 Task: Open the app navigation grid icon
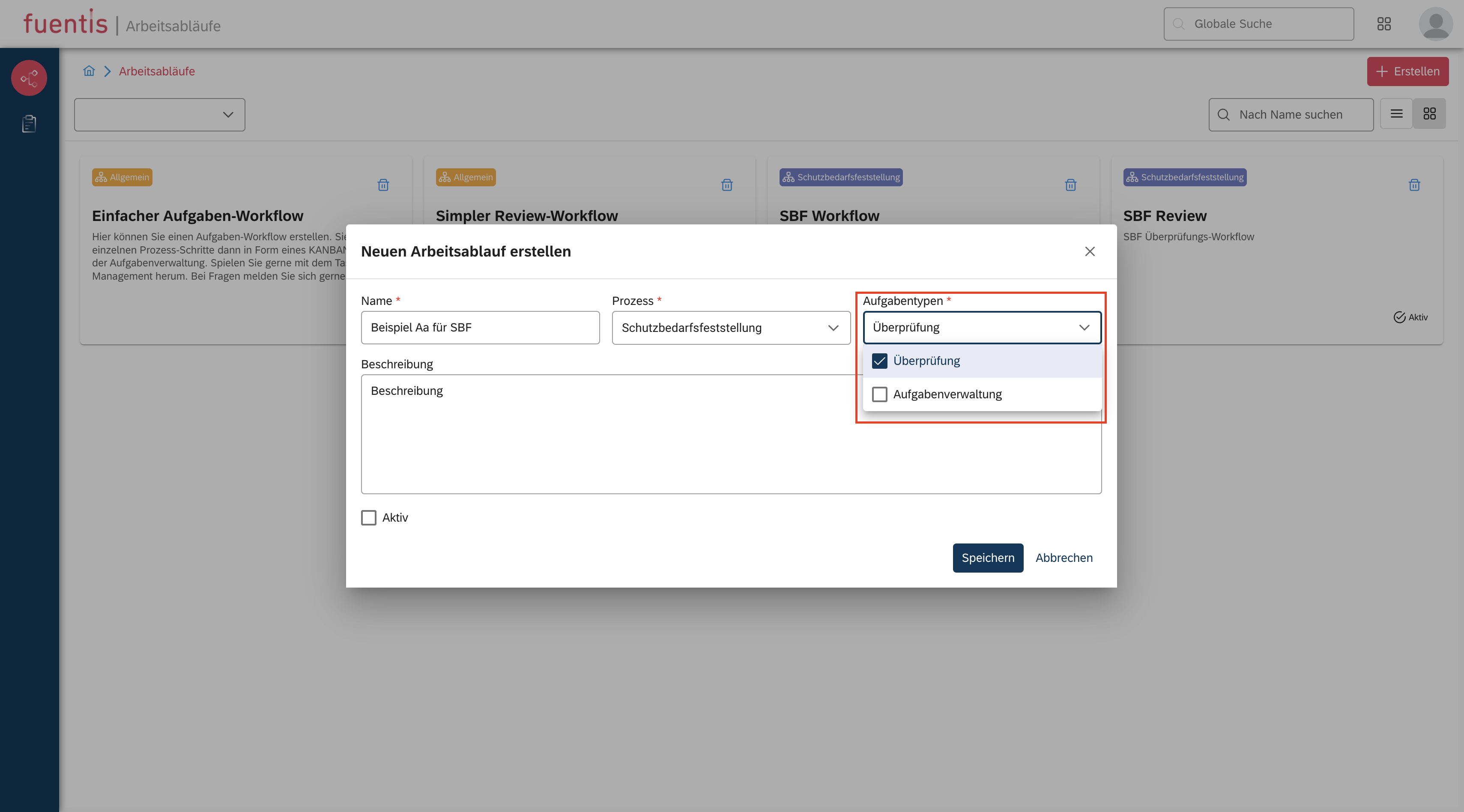point(1384,24)
